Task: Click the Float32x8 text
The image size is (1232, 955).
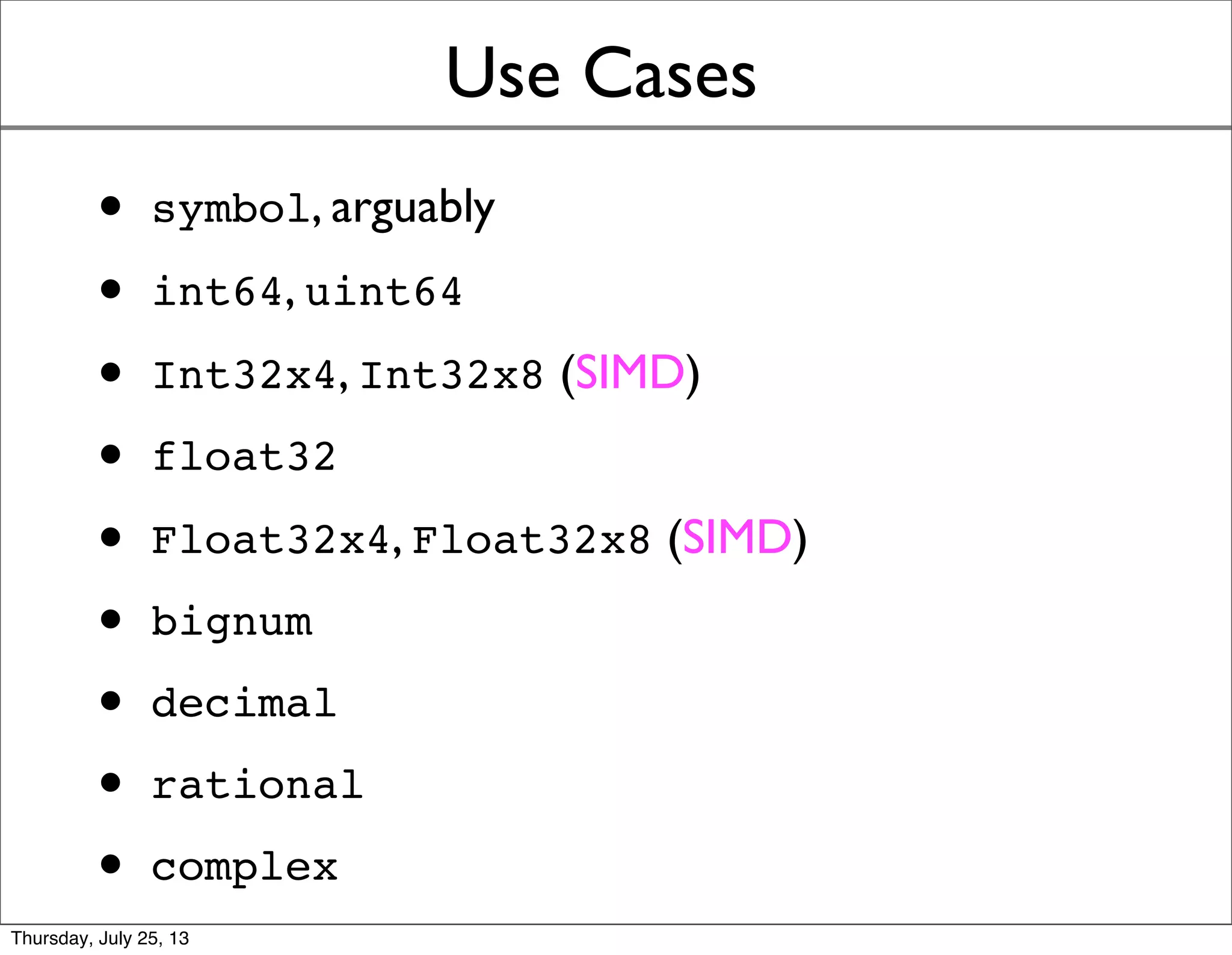Action: click(x=531, y=540)
